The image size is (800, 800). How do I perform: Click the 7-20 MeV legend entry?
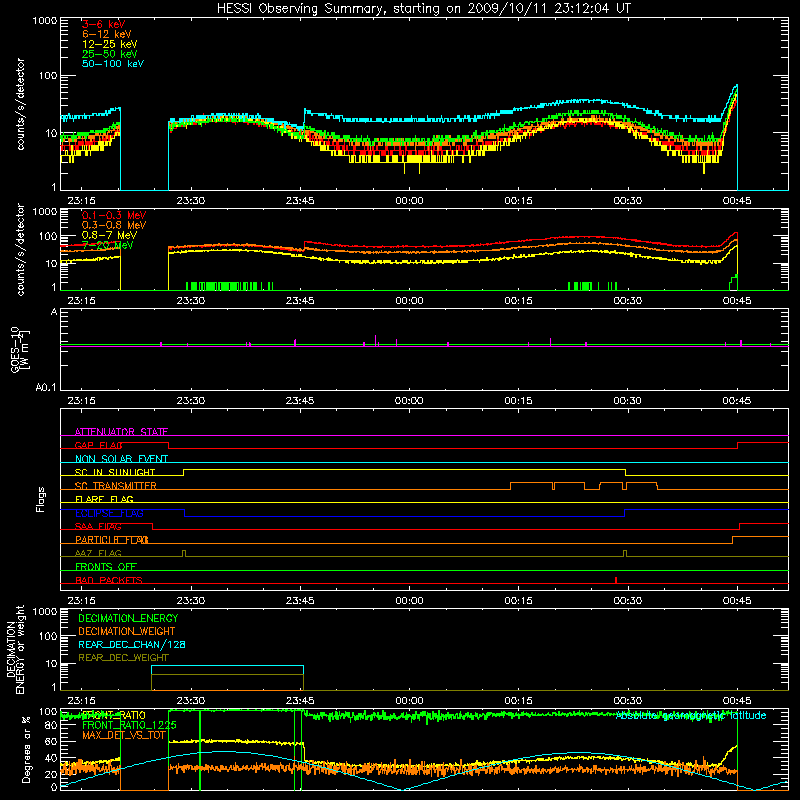point(108,245)
